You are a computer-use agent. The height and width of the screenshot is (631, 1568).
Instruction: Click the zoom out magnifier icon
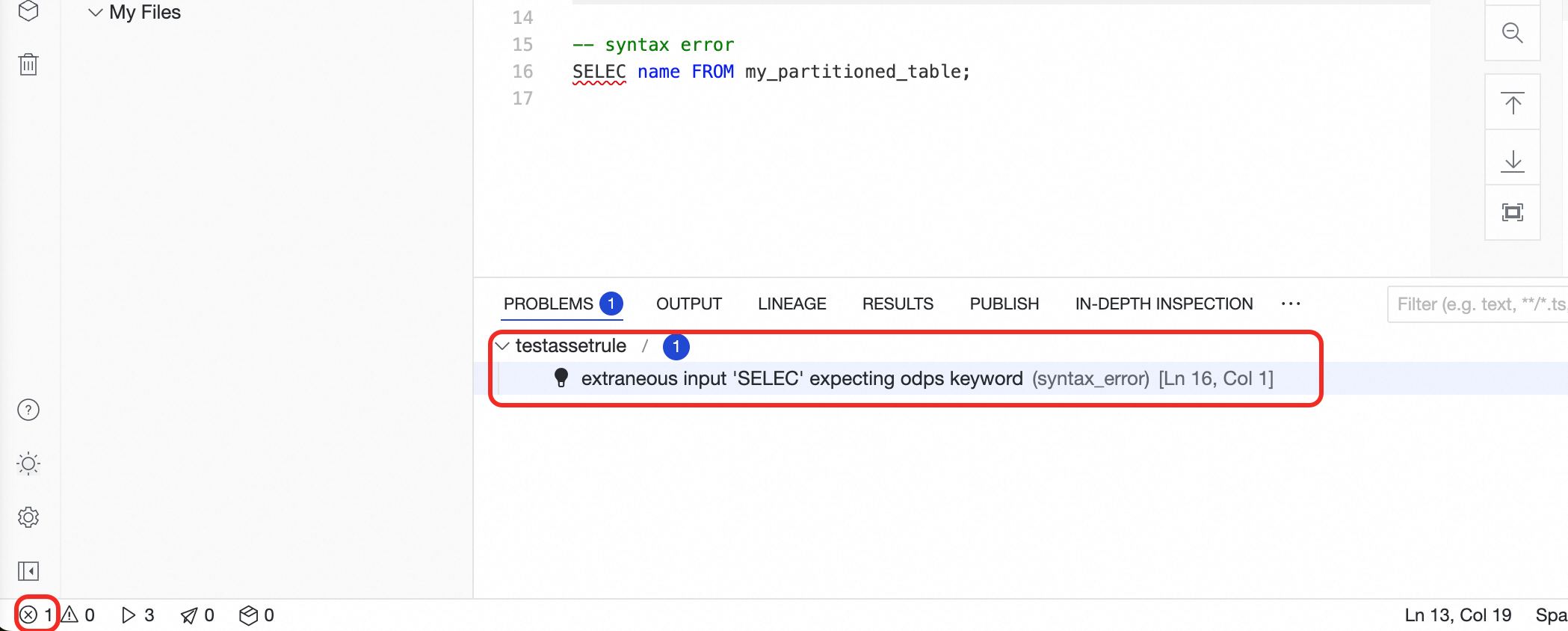pos(1513,33)
